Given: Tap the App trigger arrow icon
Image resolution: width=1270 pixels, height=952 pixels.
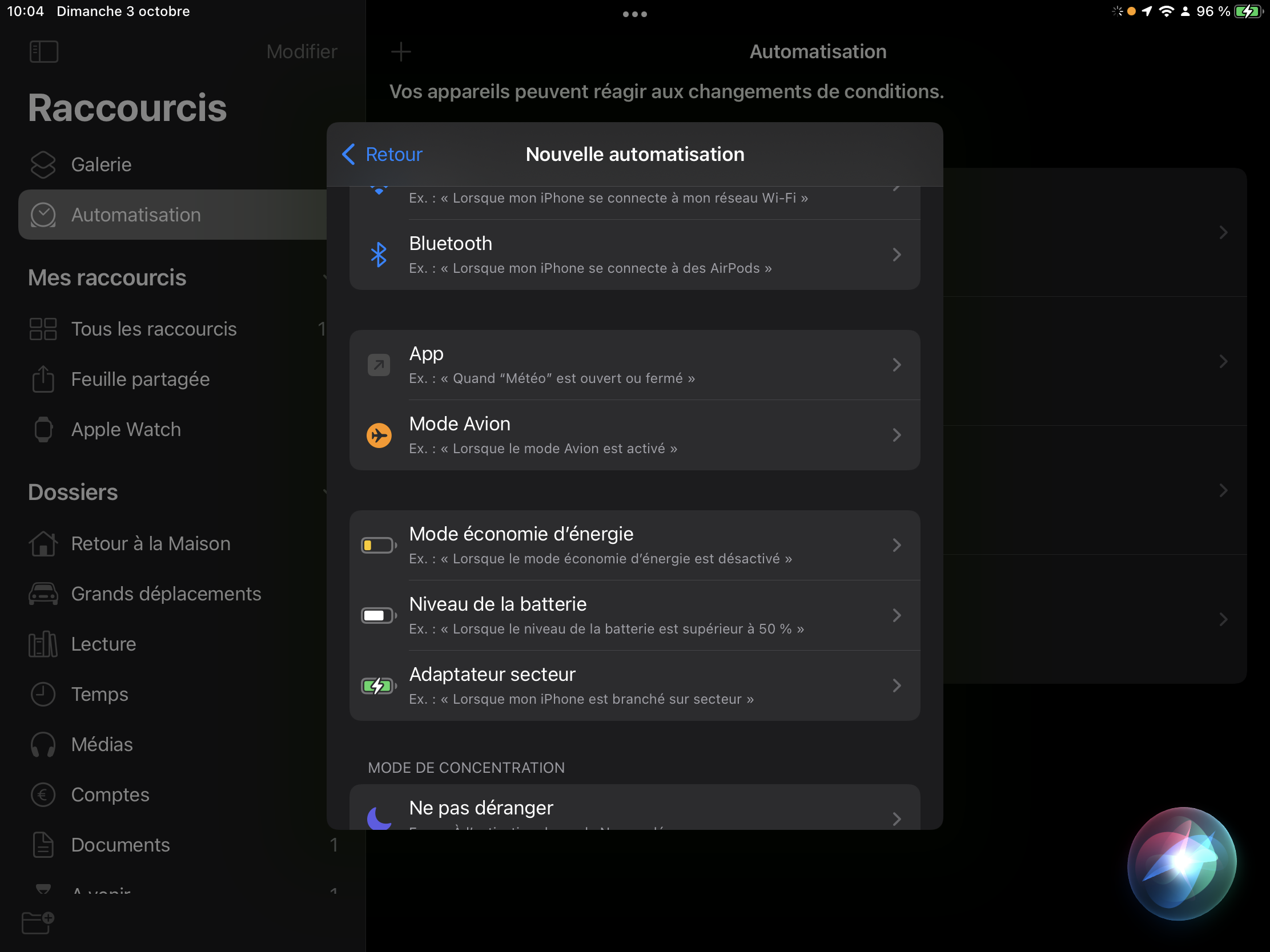Looking at the screenshot, I should click(379, 365).
